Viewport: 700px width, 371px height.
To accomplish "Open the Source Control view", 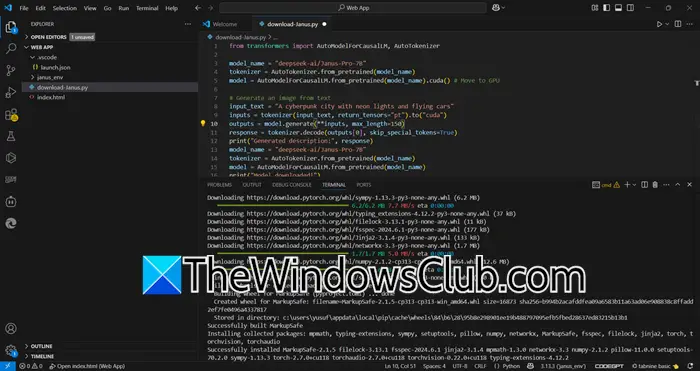I will pyautogui.click(x=11, y=70).
